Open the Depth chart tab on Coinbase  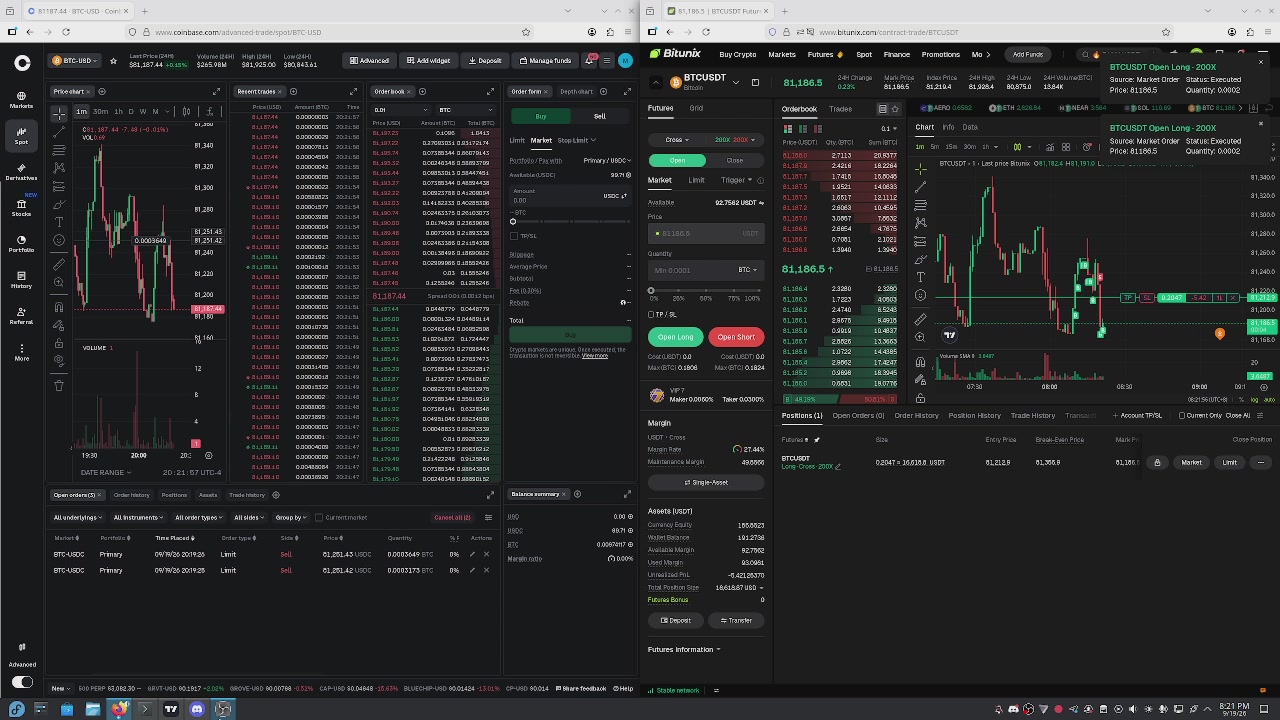tap(576, 92)
